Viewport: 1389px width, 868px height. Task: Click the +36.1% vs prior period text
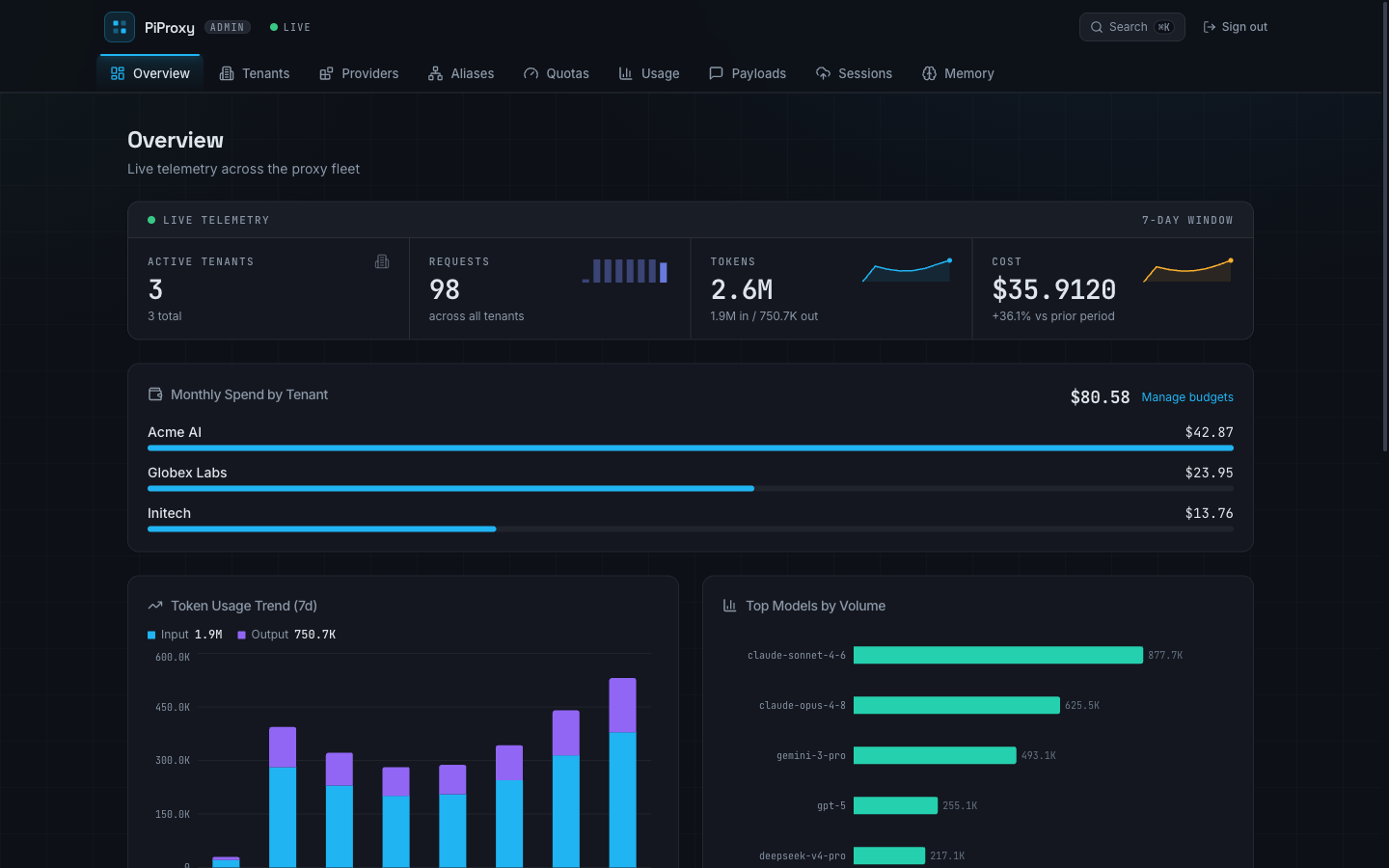click(x=1053, y=316)
